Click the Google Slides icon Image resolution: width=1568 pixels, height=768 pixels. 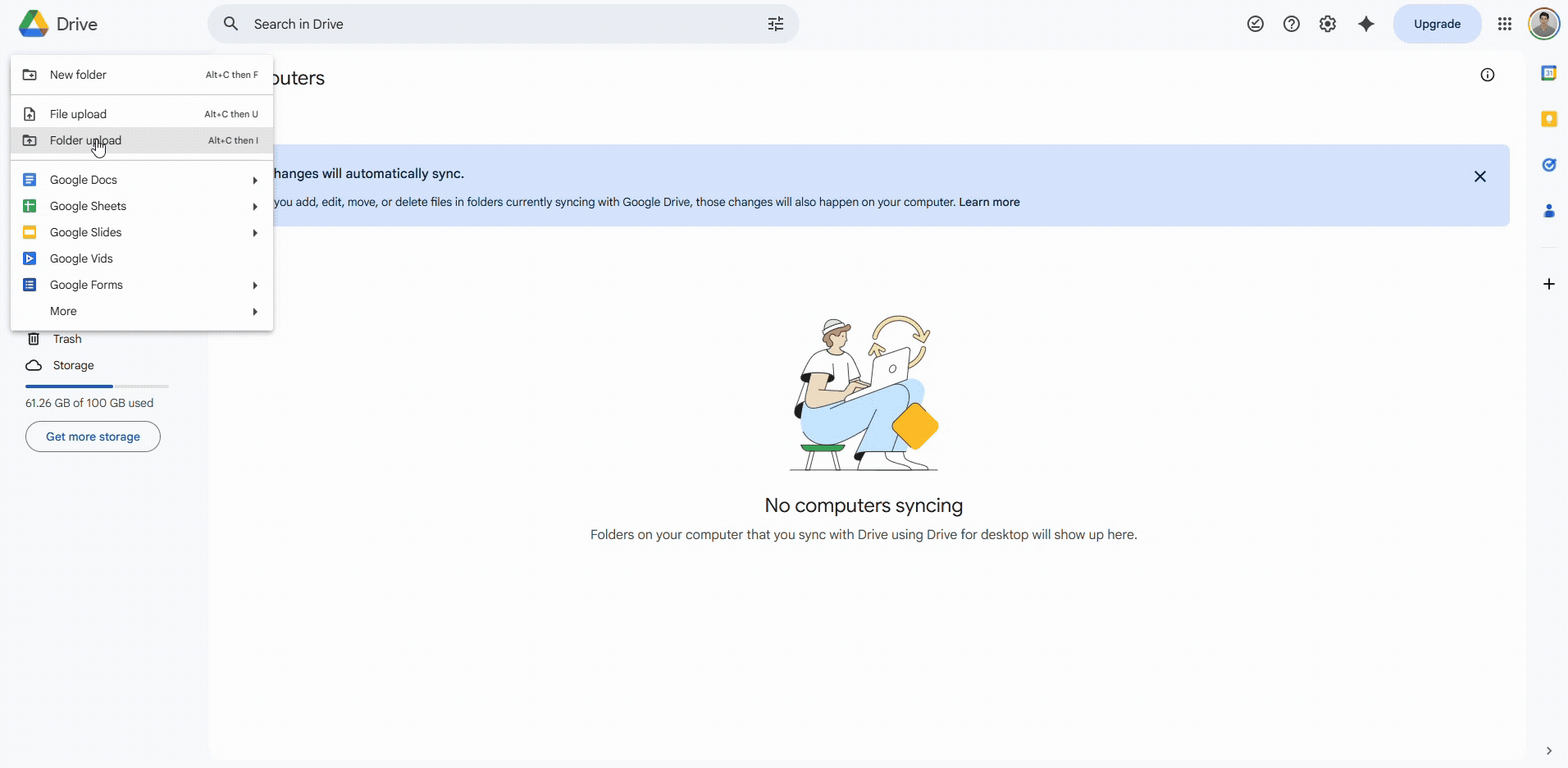pyautogui.click(x=30, y=232)
